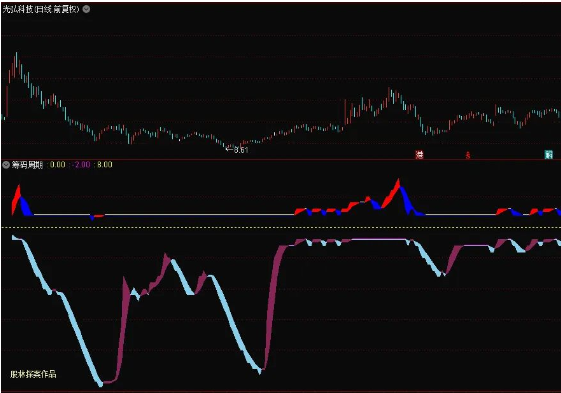Select the purple -2.00 indicator value

pos(81,165)
